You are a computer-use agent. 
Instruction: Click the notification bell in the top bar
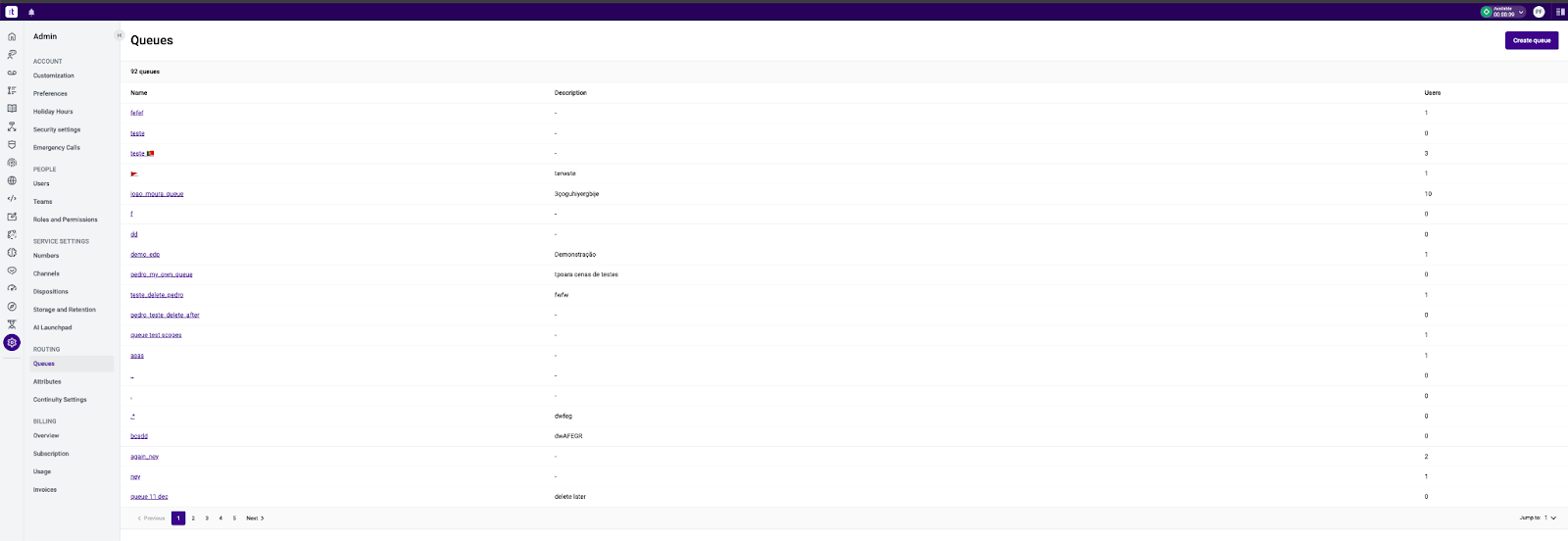point(31,12)
